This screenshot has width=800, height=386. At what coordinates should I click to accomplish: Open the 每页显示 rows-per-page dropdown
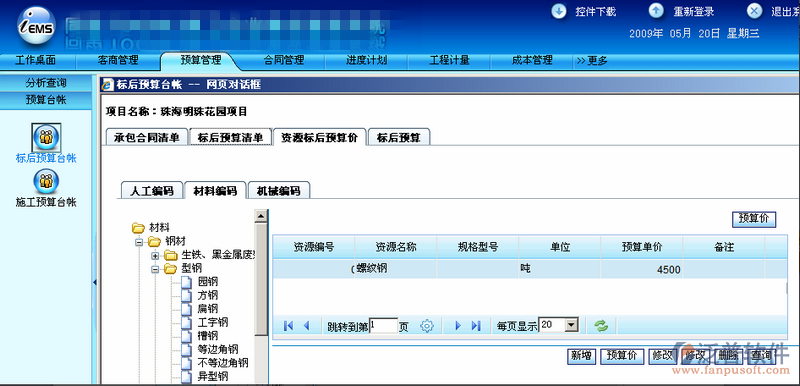[x=572, y=325]
